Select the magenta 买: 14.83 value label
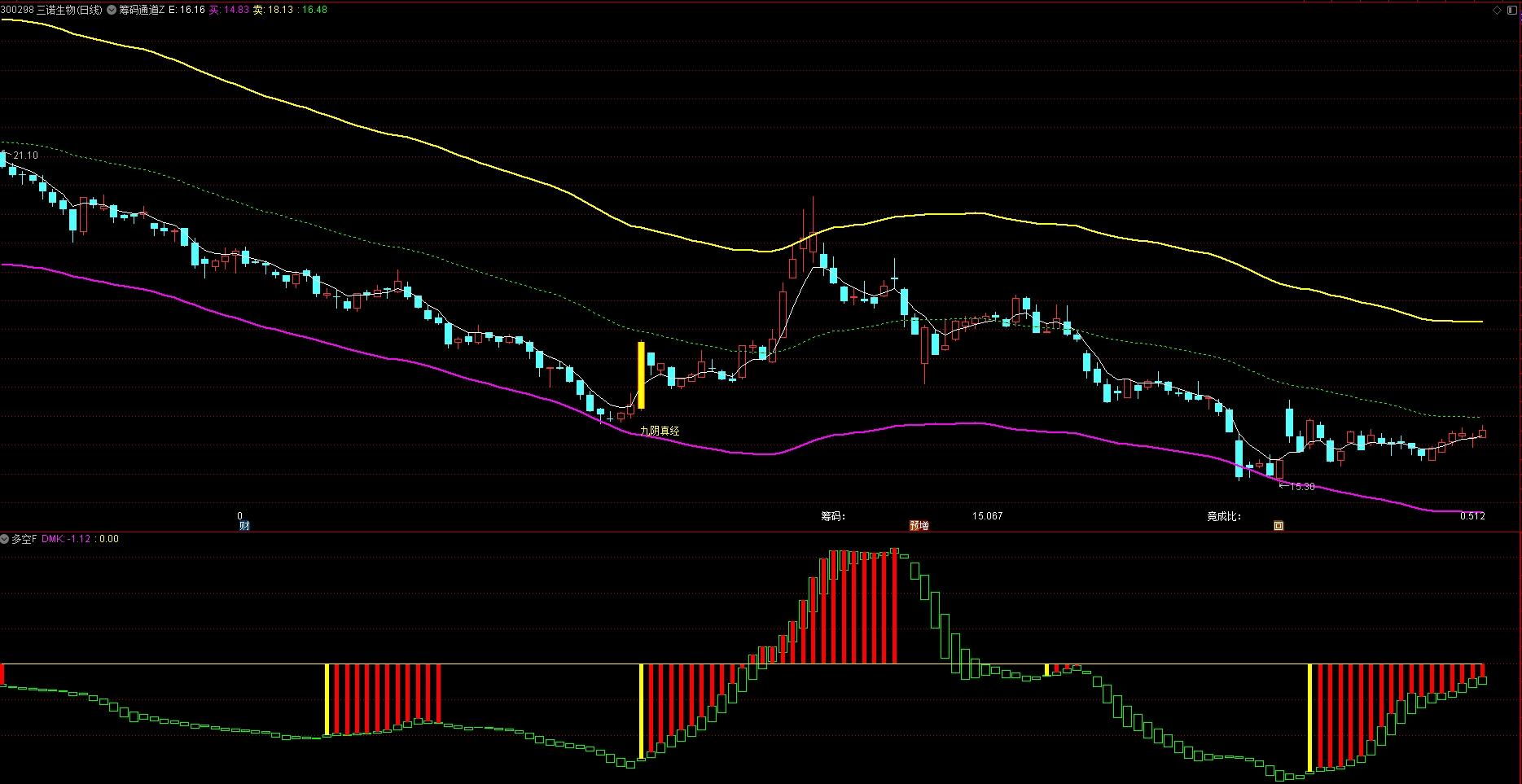This screenshot has width=1522, height=784. 229,11
